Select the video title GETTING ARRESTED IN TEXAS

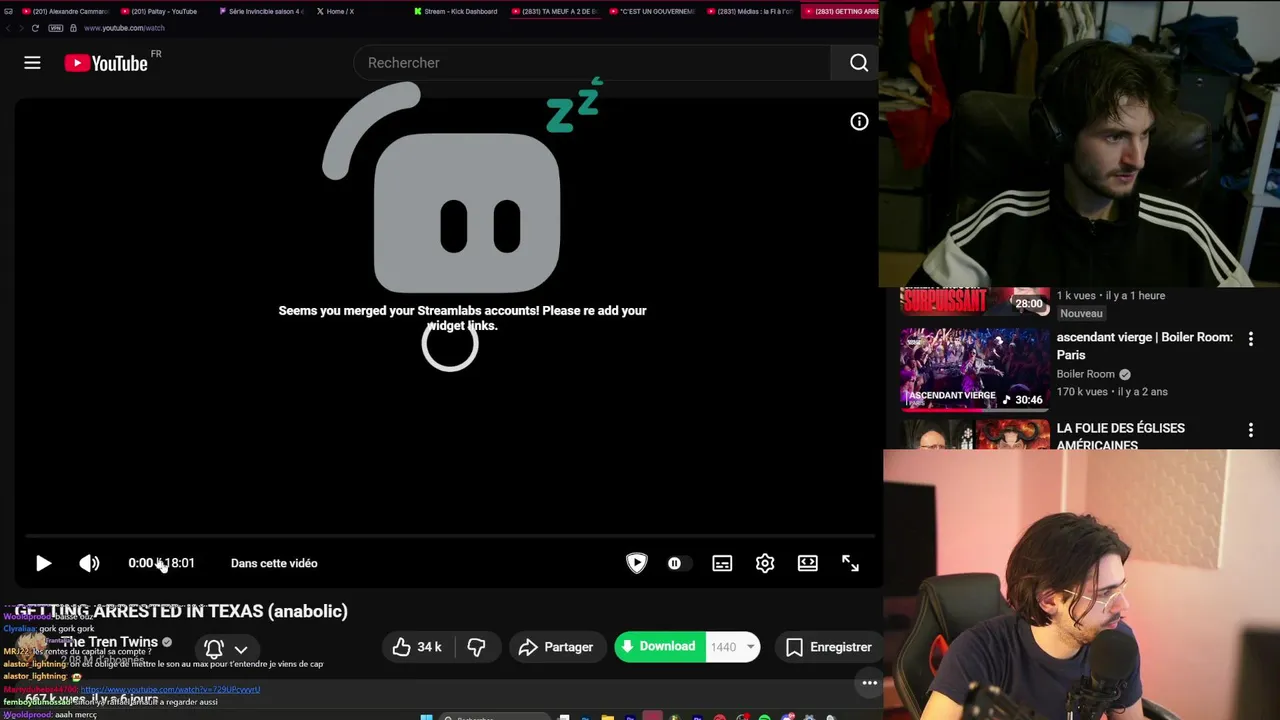(x=181, y=611)
